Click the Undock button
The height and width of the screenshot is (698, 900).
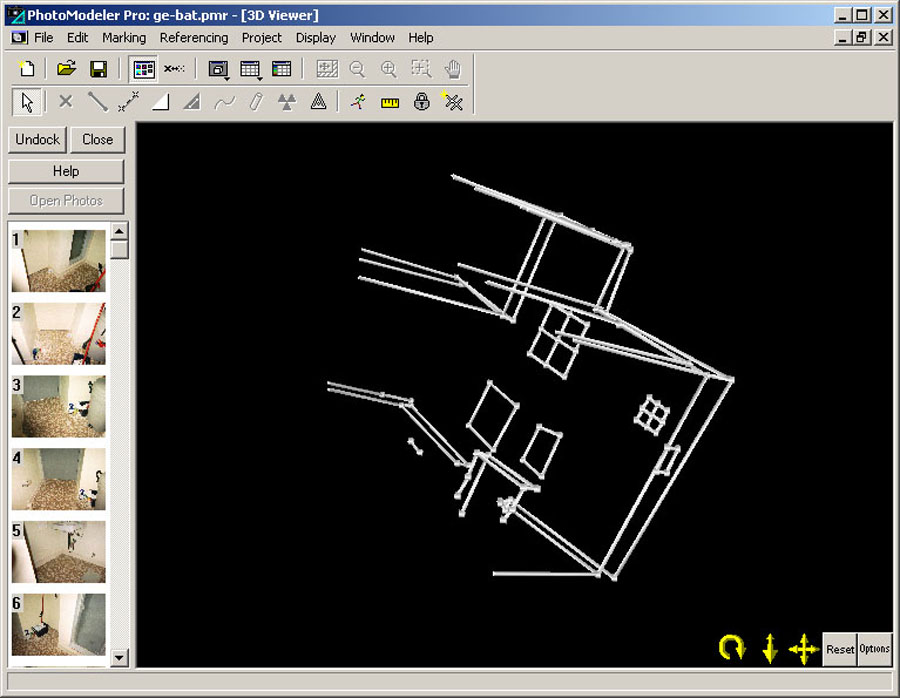[x=38, y=139]
